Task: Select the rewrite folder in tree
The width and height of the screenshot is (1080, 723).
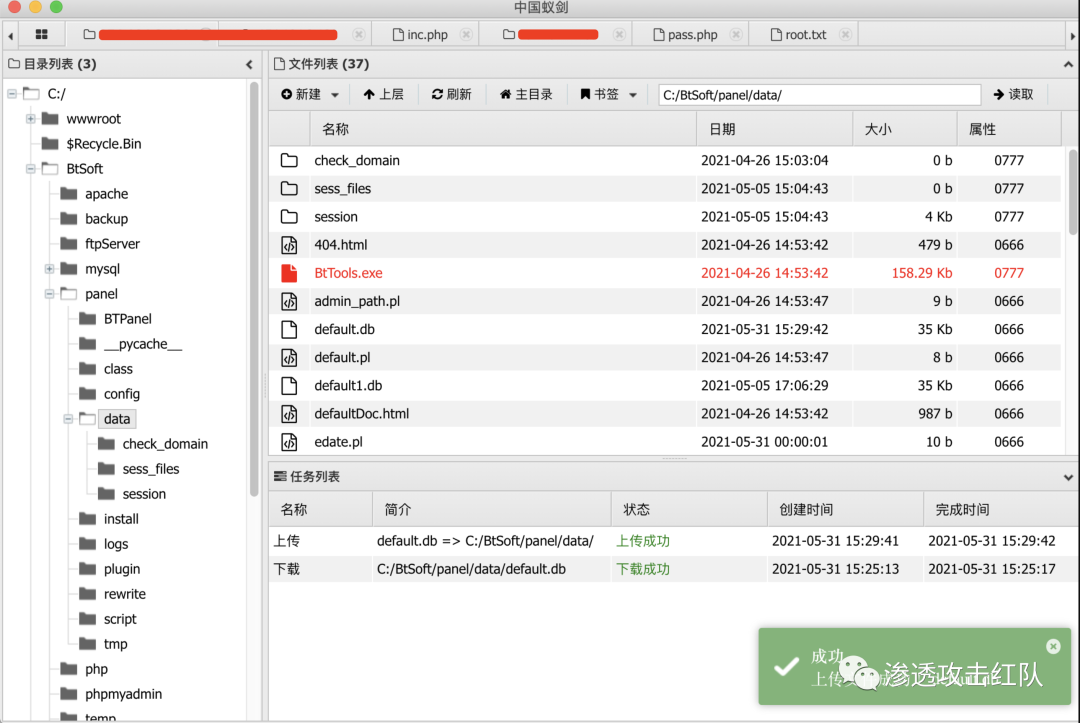Action: [124, 594]
